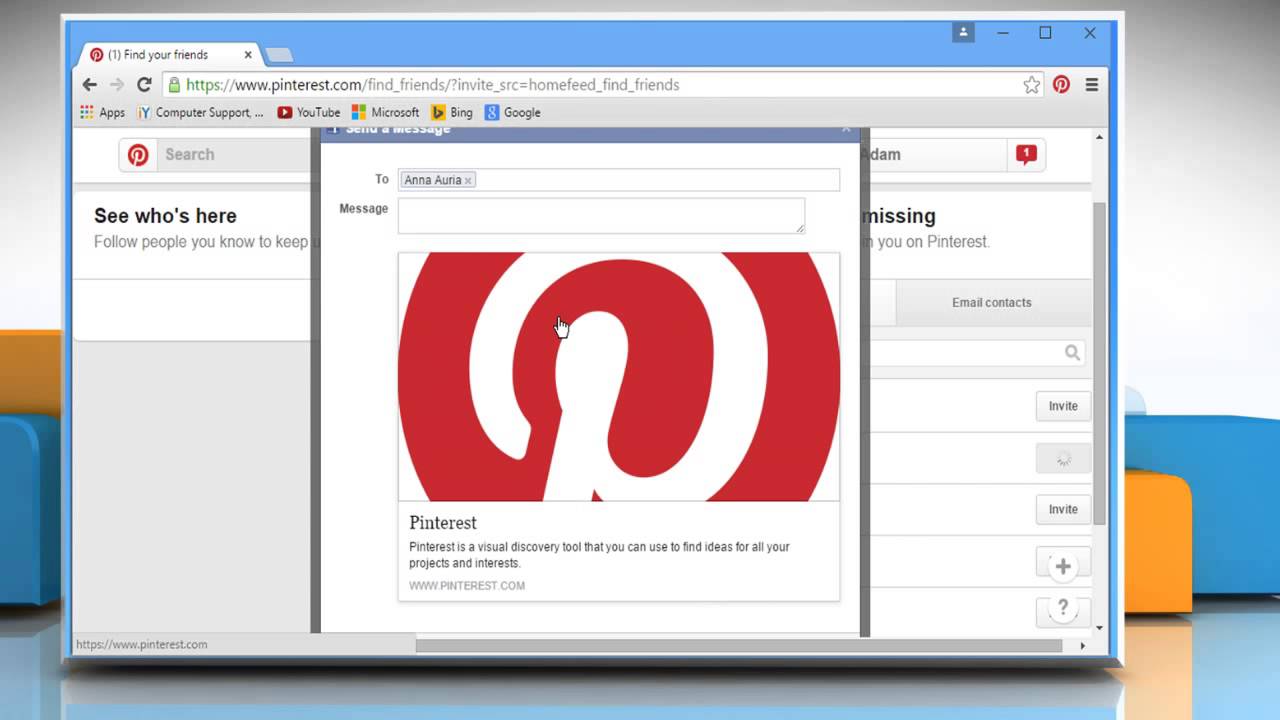Image resolution: width=1280 pixels, height=720 pixels.
Task: Click the Message text box
Action: [x=601, y=215]
